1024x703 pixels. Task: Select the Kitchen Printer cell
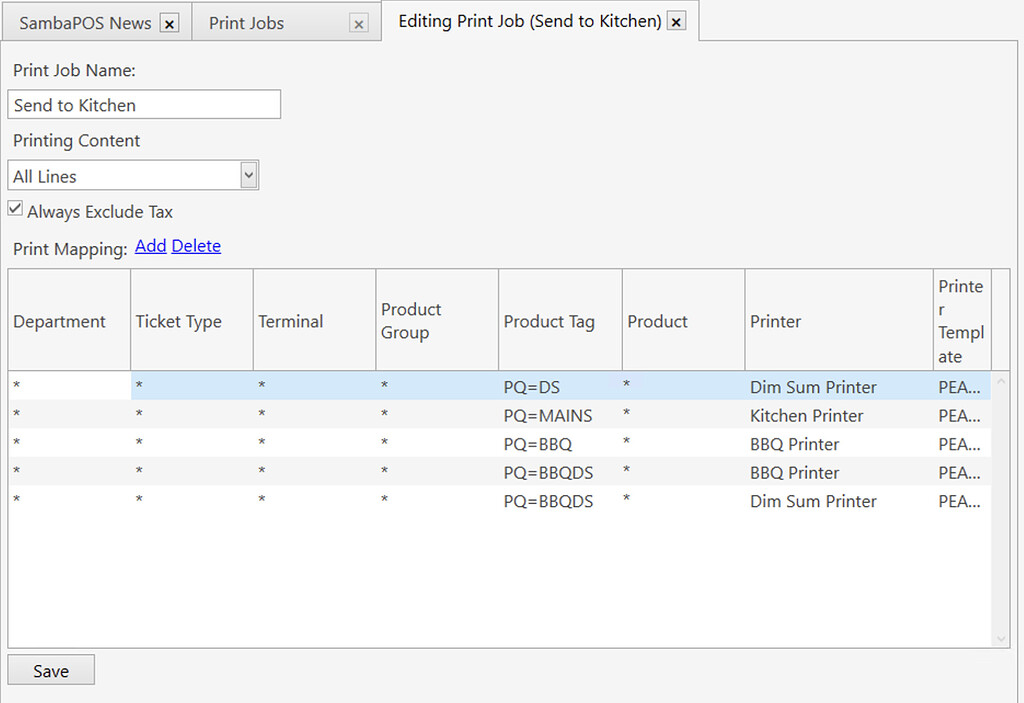pos(806,416)
